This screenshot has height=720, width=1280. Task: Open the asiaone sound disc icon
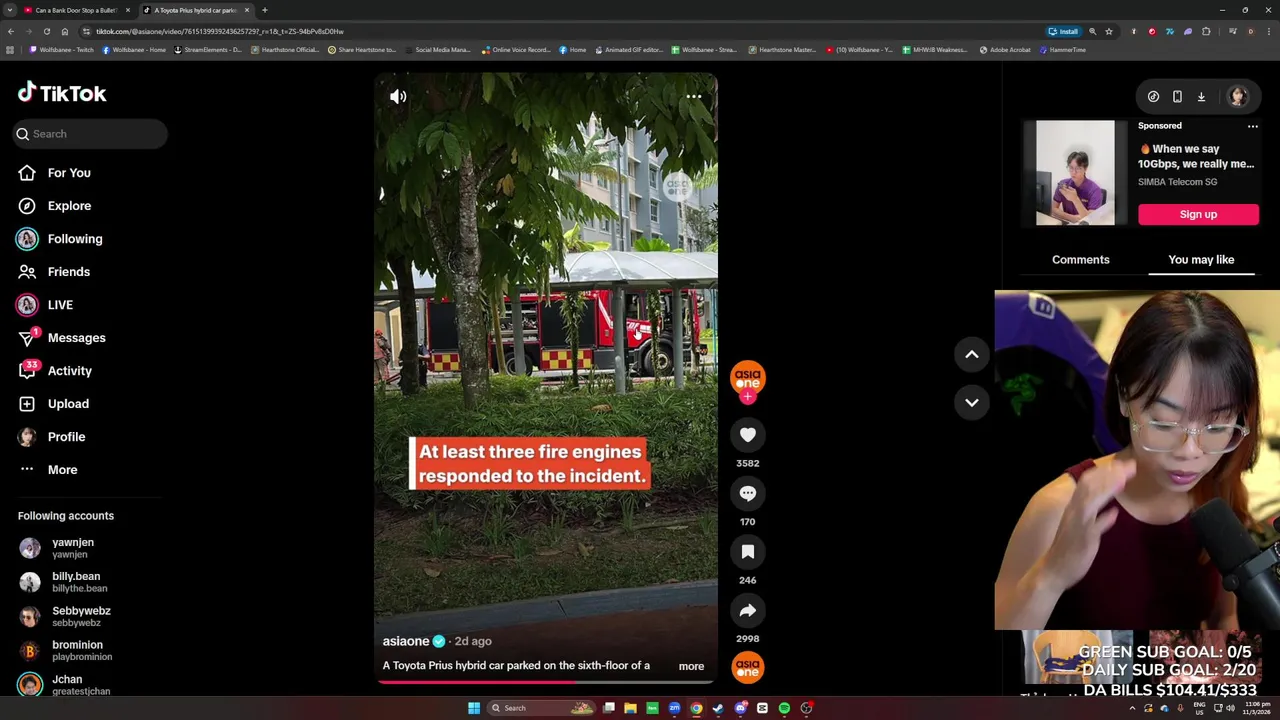click(x=748, y=667)
